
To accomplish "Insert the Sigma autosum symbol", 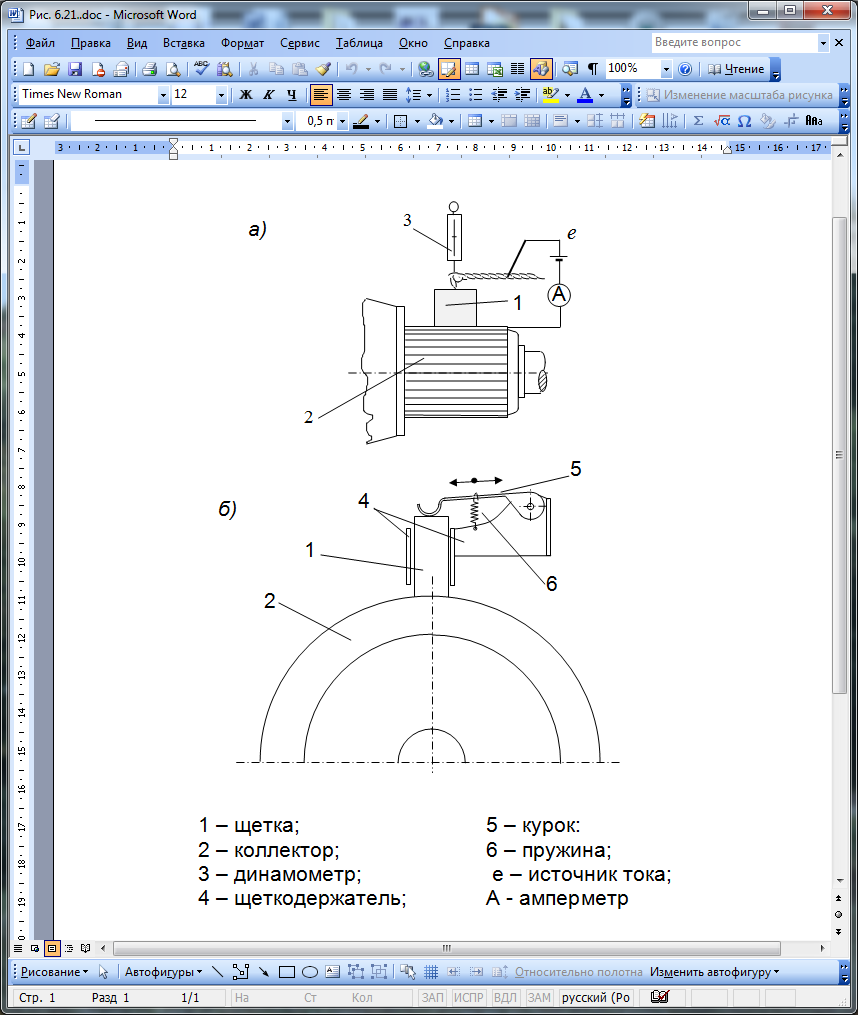I will pos(698,121).
